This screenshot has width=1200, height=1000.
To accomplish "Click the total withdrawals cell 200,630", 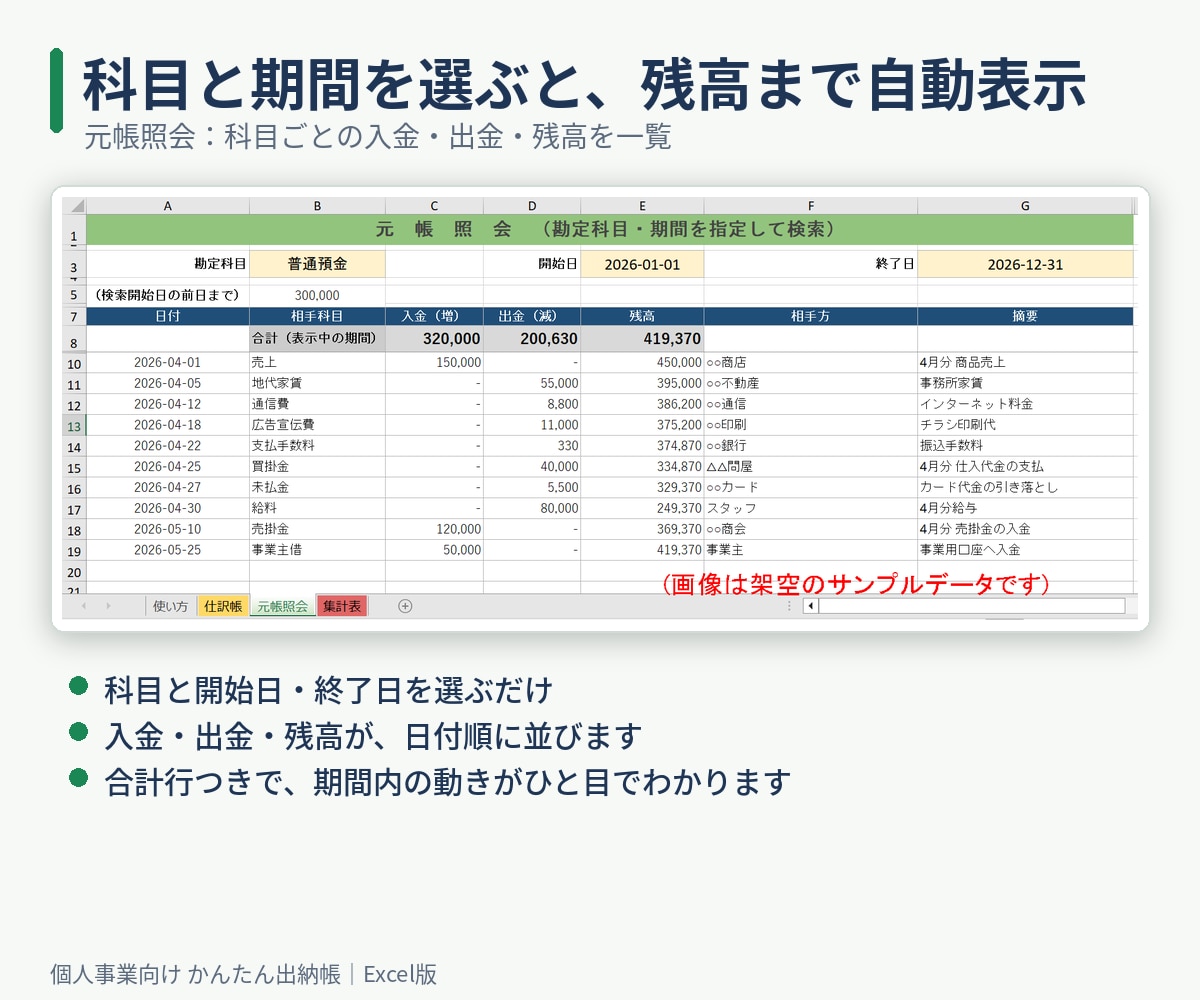I will pyautogui.click(x=532, y=338).
